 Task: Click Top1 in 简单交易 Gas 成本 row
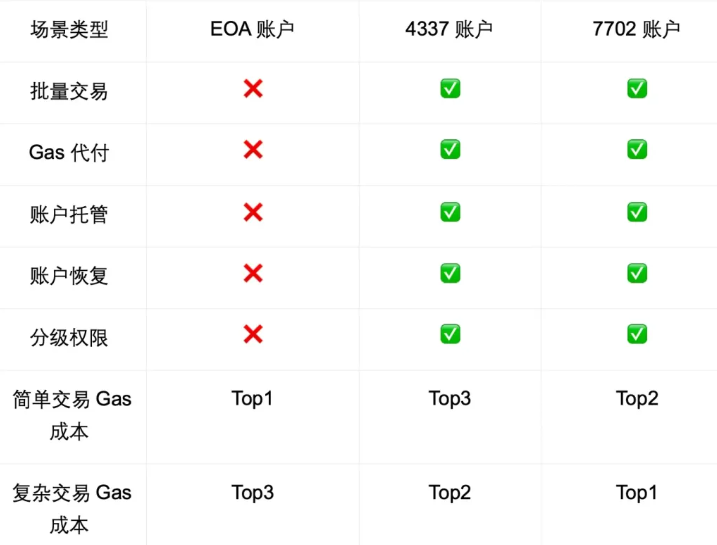click(x=252, y=399)
